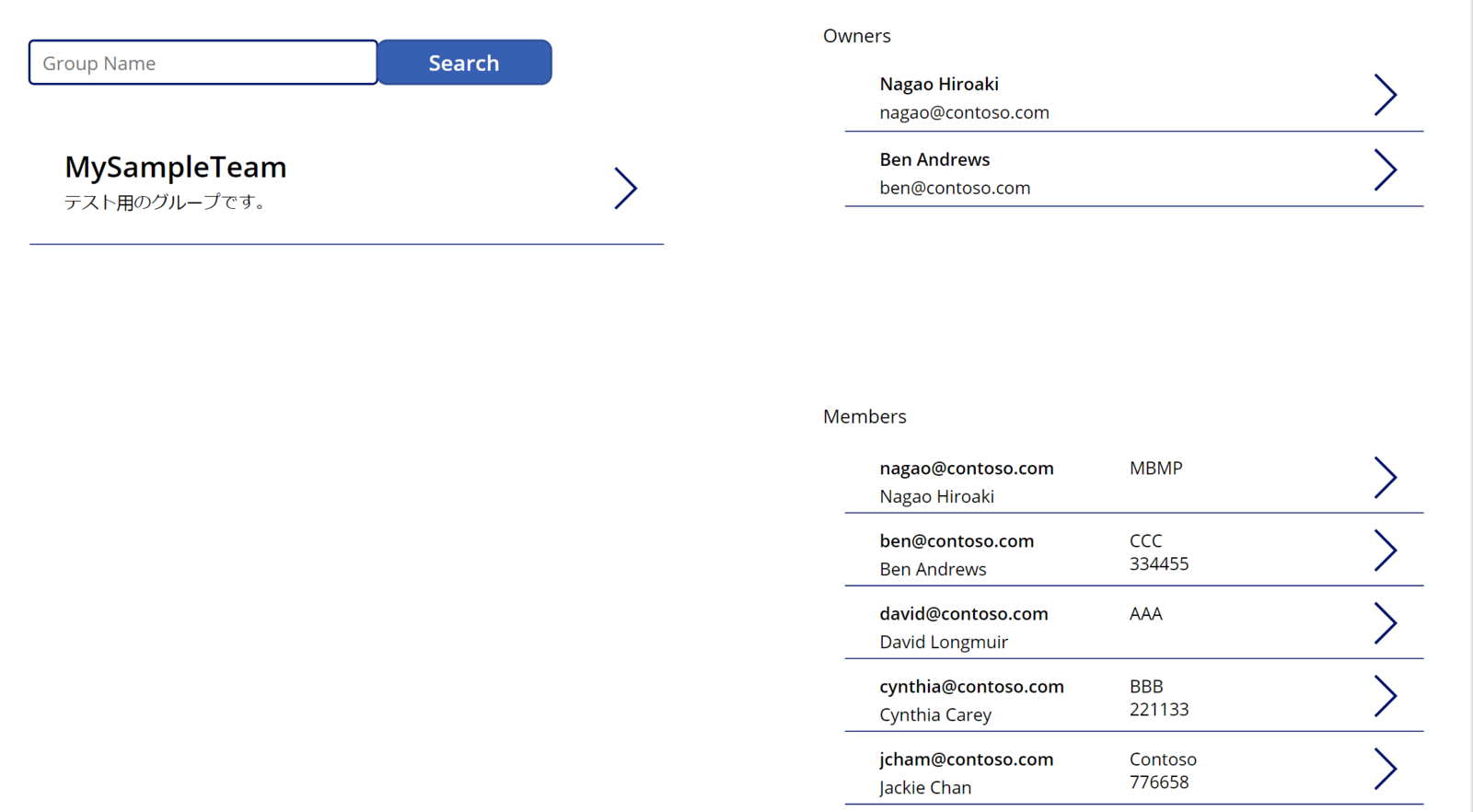Open member jcham@contoso.com chevron arrow
This screenshot has width=1473, height=812.
click(x=1386, y=769)
